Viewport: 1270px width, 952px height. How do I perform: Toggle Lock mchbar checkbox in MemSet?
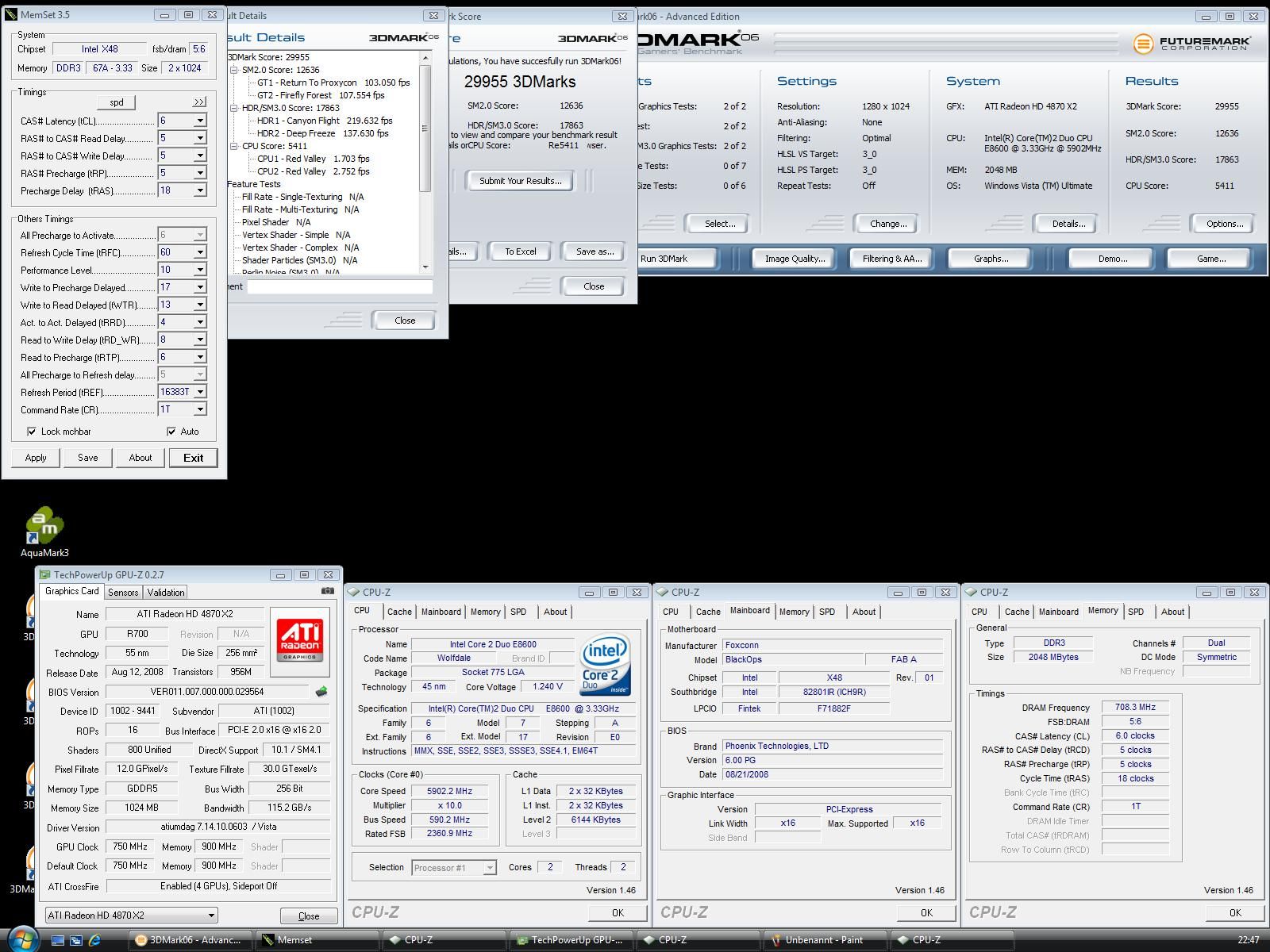(32, 432)
